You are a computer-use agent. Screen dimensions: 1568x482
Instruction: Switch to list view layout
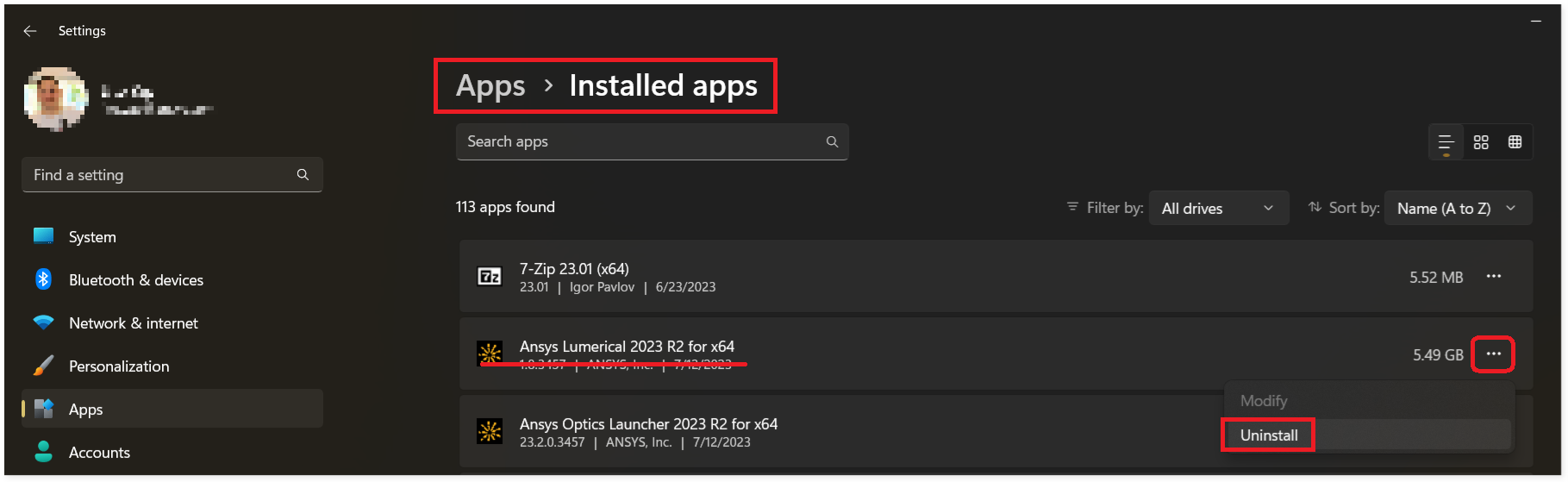tap(1446, 142)
